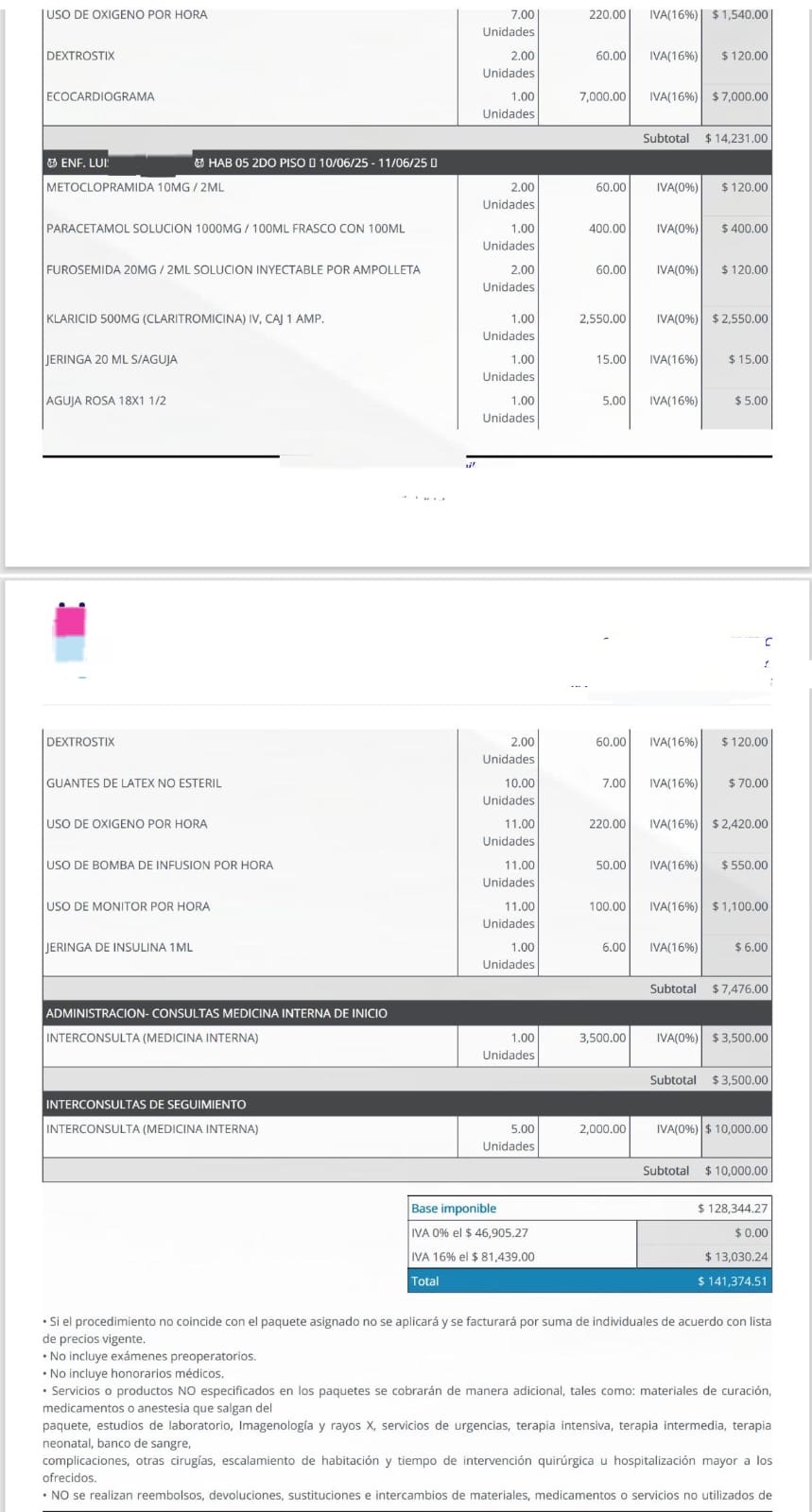Click the icon before ENF. LUI
The height and width of the screenshot is (1512, 812).
coord(52,163)
